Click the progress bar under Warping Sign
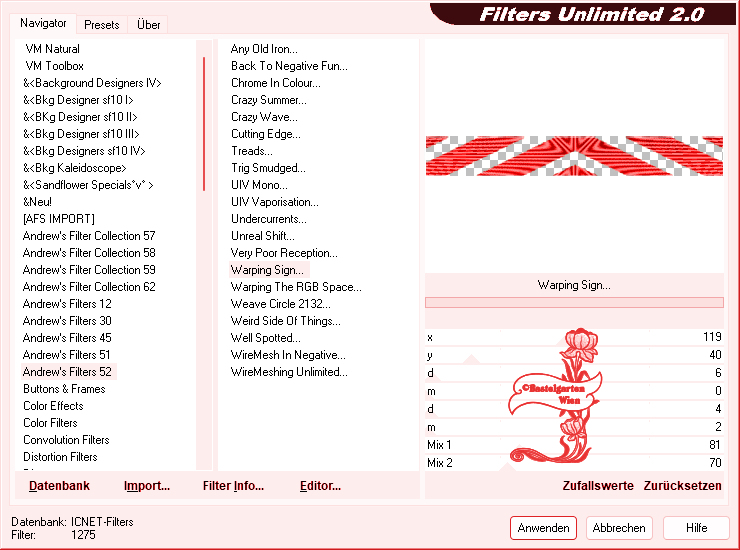The image size is (740, 550). pyautogui.click(x=574, y=303)
